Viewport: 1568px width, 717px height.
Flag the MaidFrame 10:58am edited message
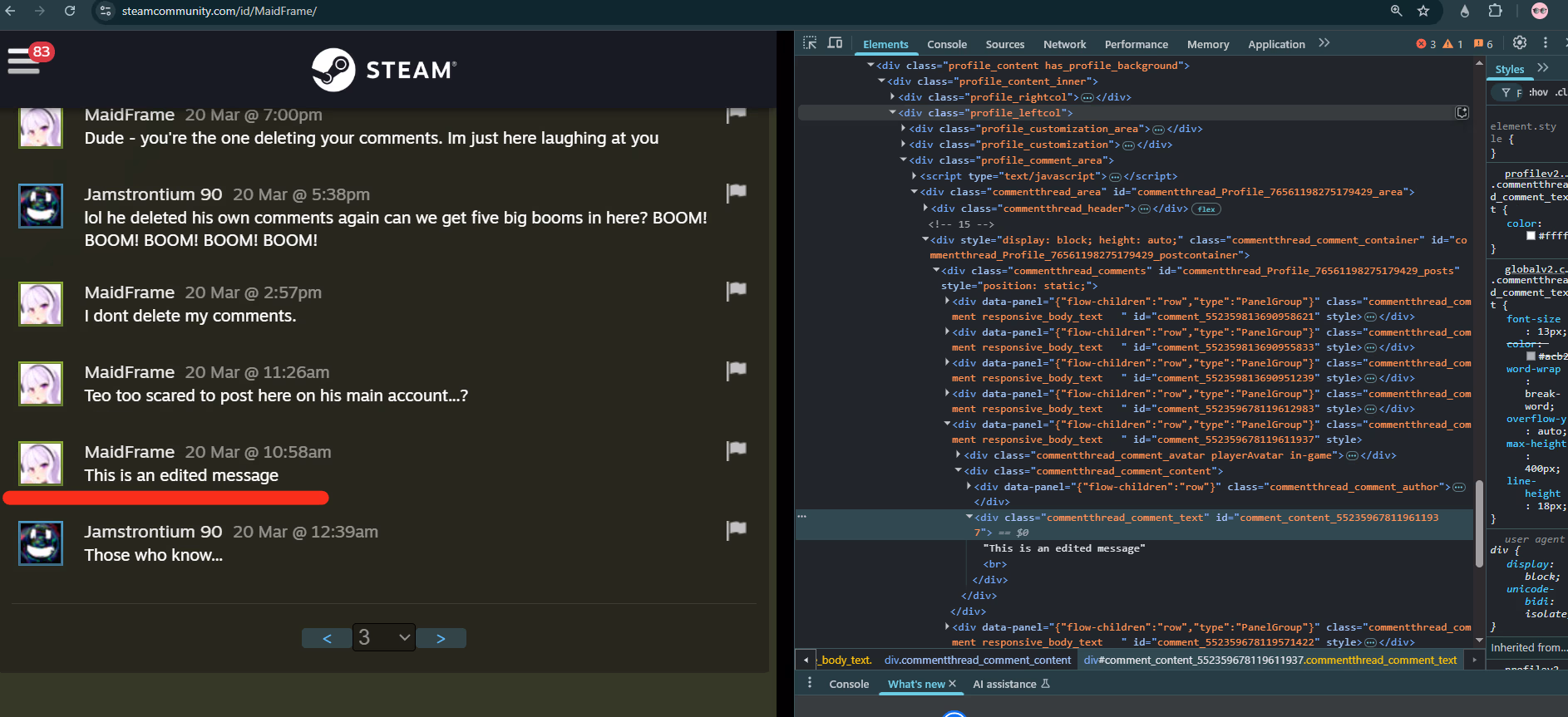[737, 450]
